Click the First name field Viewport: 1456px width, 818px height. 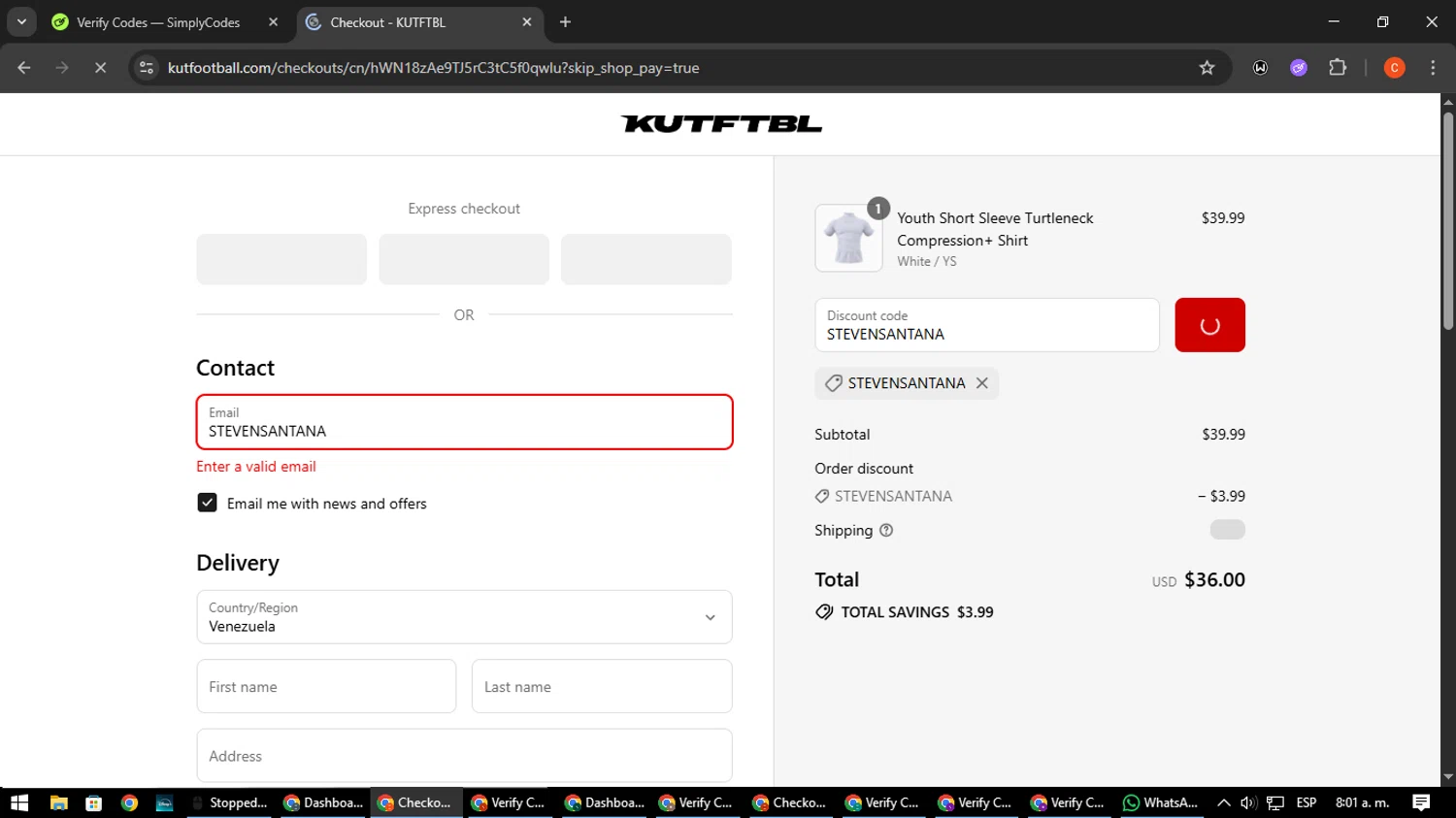pyautogui.click(x=326, y=686)
